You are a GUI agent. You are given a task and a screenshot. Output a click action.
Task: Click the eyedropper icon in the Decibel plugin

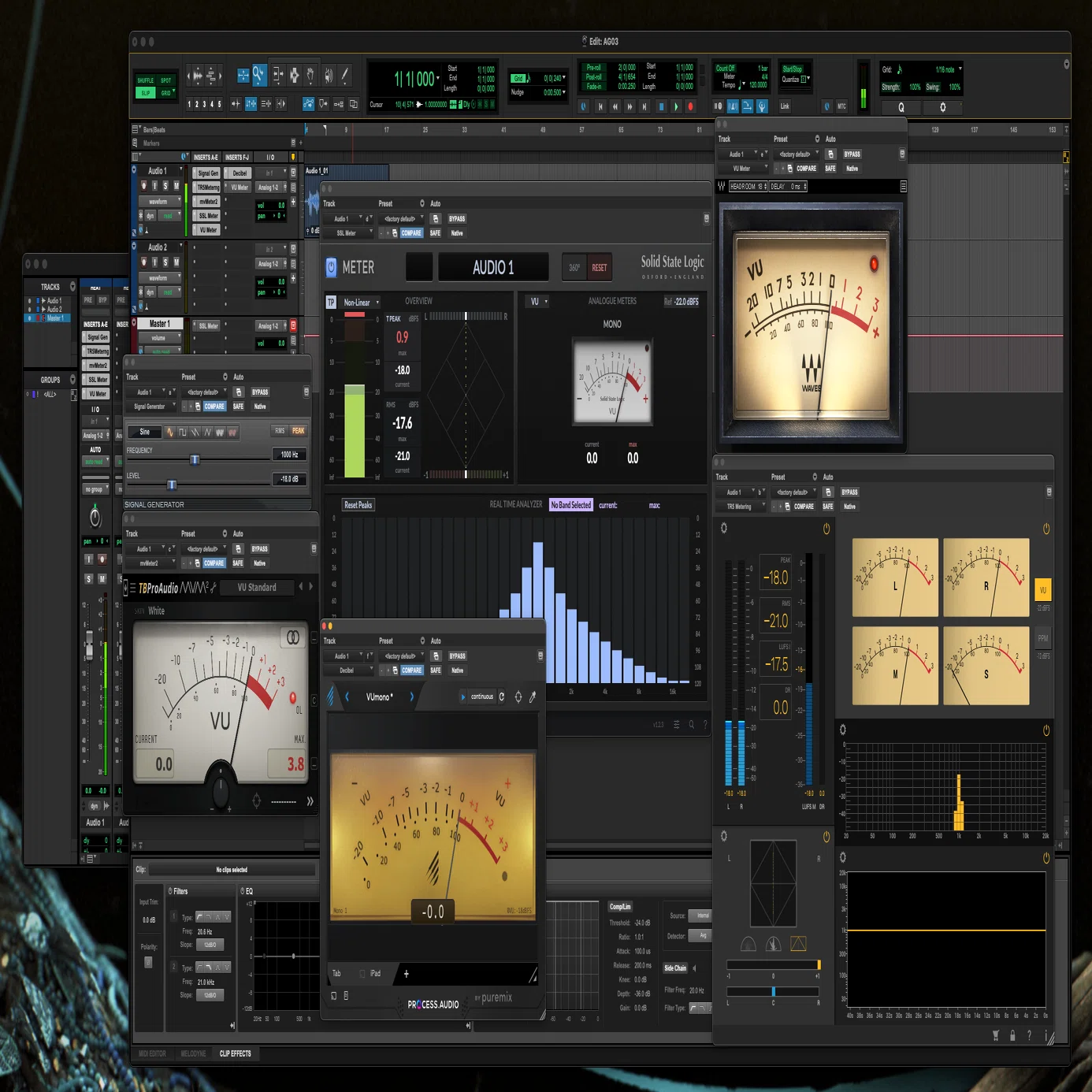(533, 696)
